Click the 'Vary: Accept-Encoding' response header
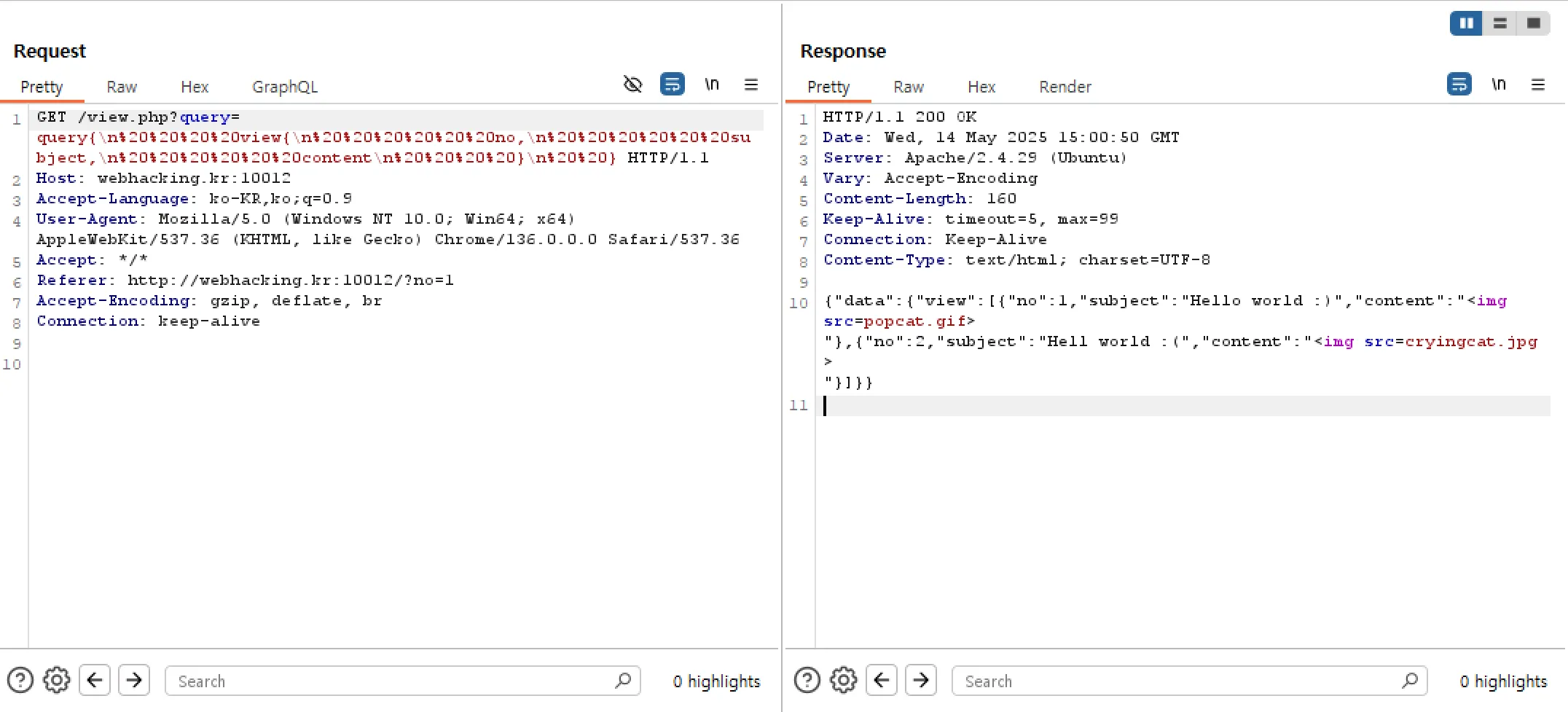The width and height of the screenshot is (1568, 712). point(930,178)
